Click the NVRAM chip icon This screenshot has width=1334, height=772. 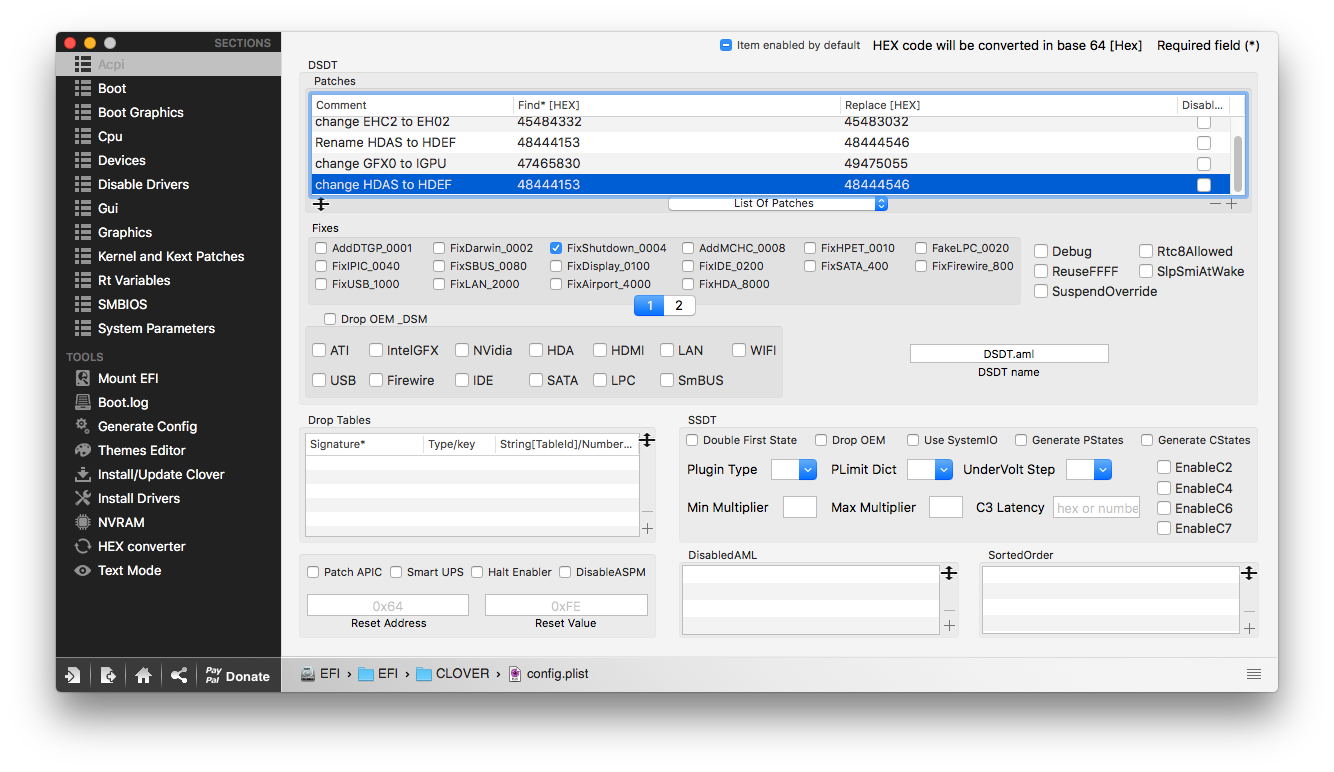(83, 522)
